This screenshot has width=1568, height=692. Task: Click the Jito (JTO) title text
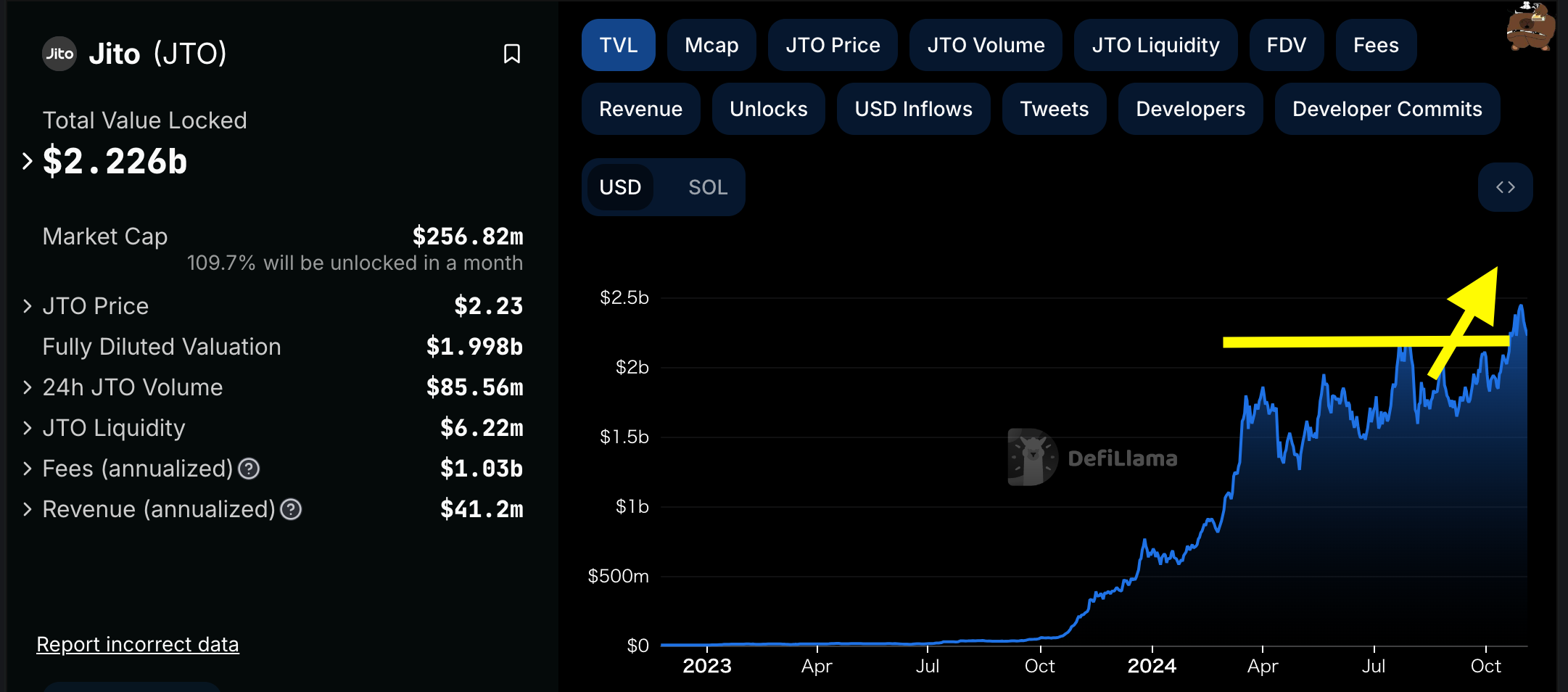[157, 54]
